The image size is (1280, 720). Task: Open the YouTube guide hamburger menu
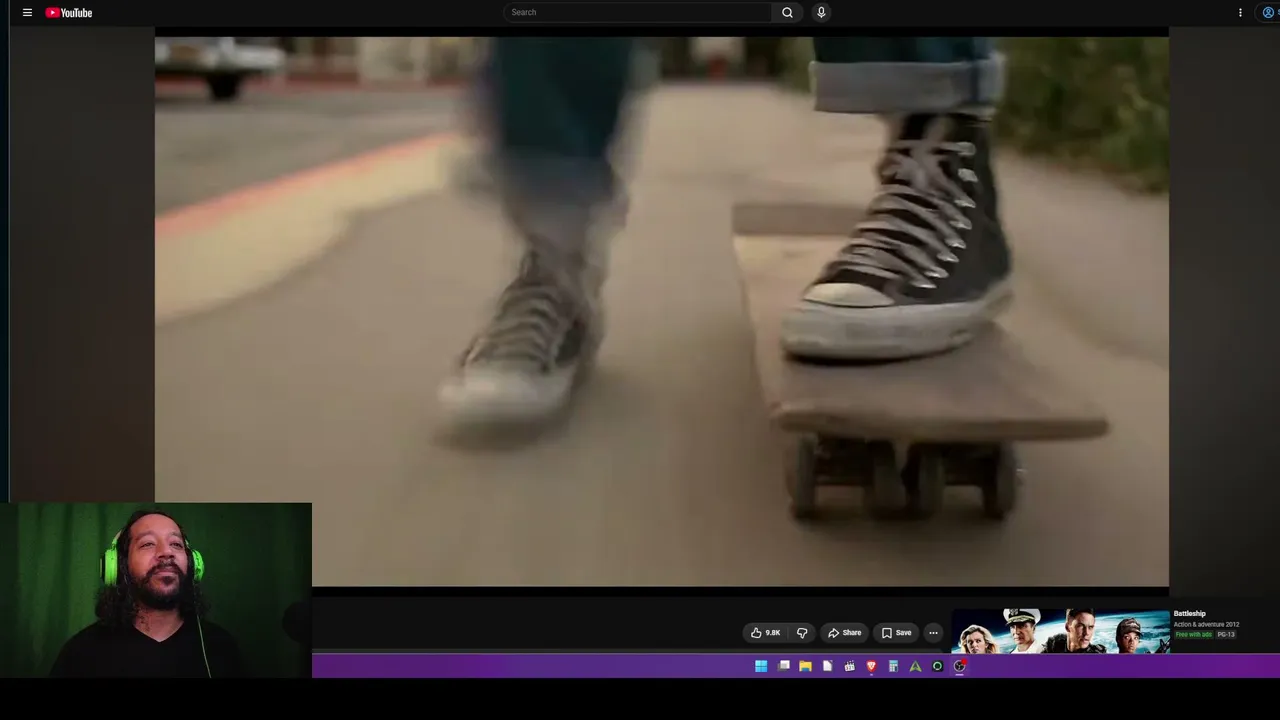27,13
